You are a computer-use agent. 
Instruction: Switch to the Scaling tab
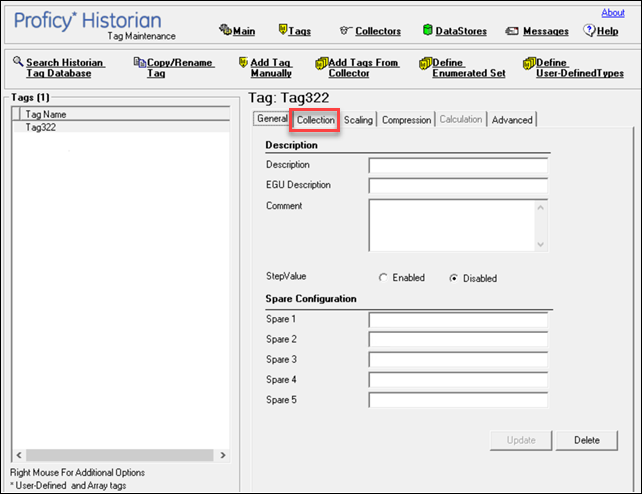tap(358, 120)
